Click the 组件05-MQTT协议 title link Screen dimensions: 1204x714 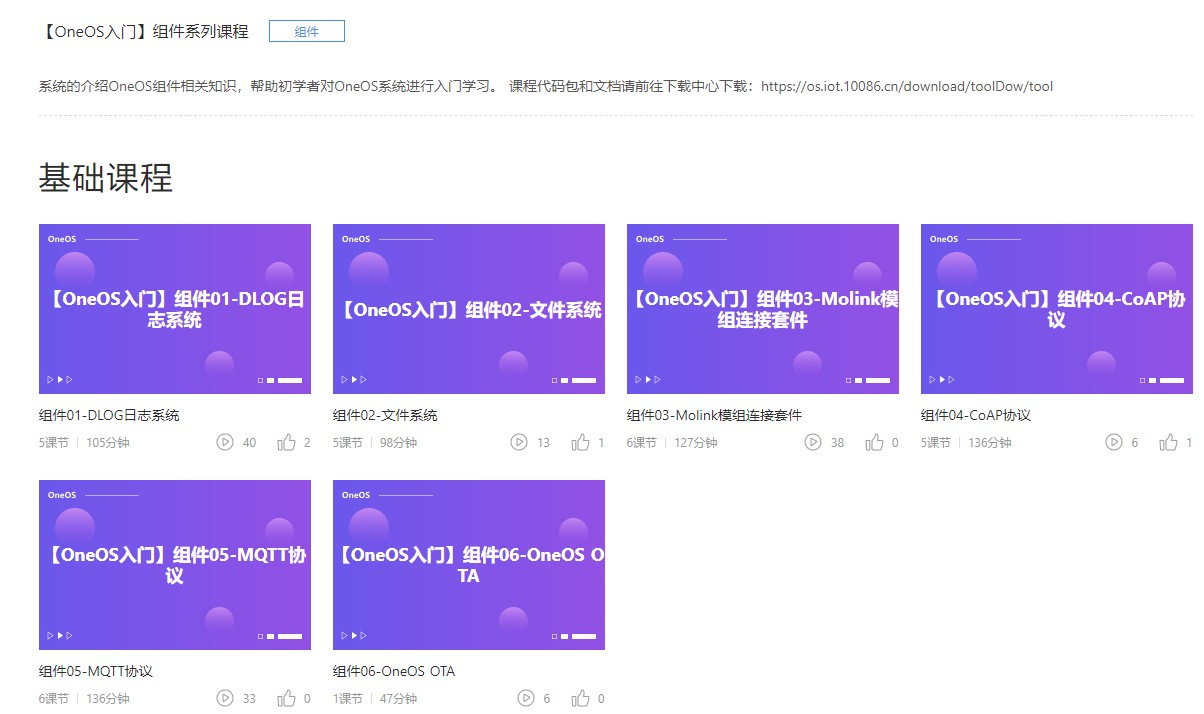(96, 671)
